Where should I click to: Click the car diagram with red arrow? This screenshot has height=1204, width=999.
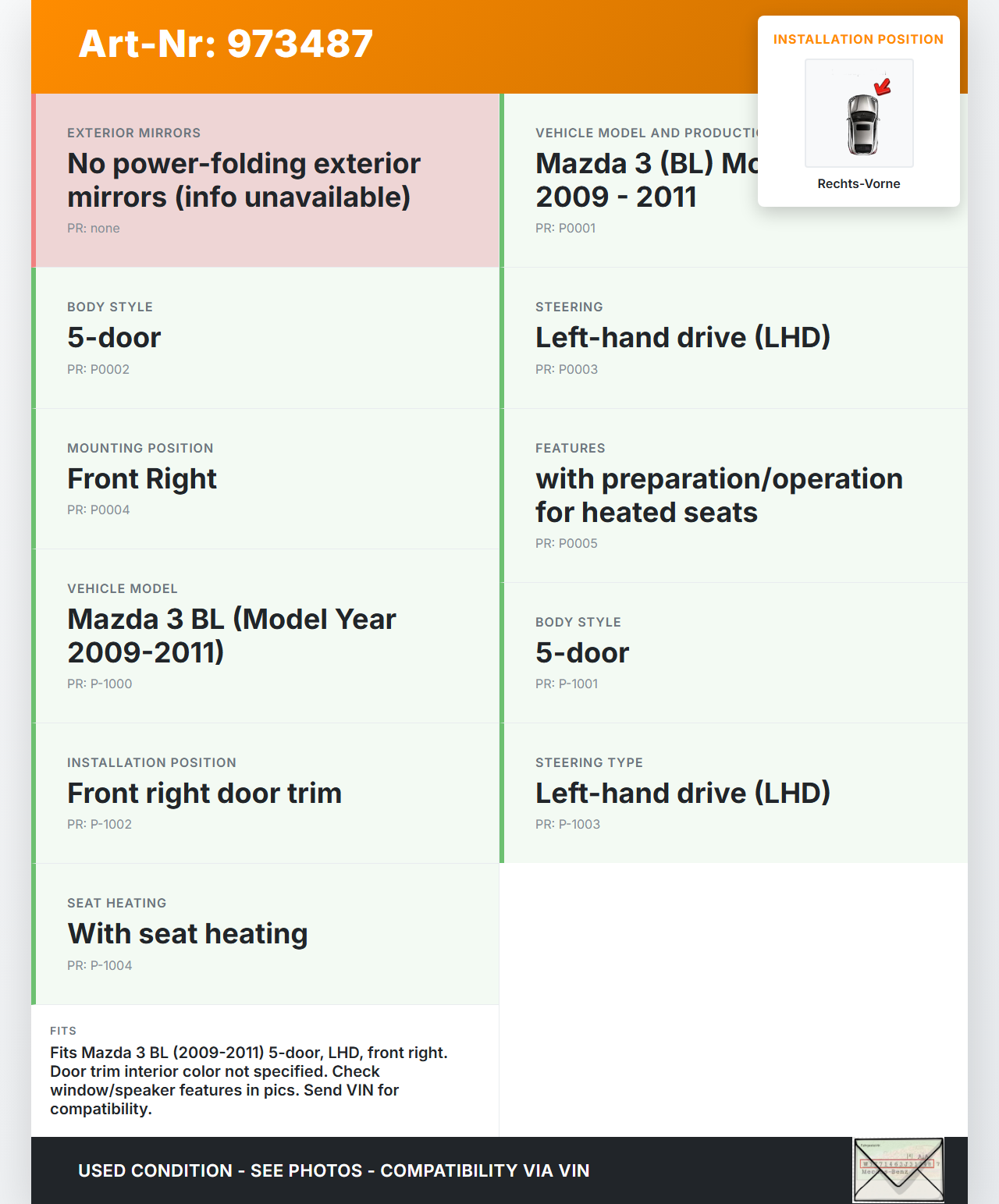(x=859, y=113)
